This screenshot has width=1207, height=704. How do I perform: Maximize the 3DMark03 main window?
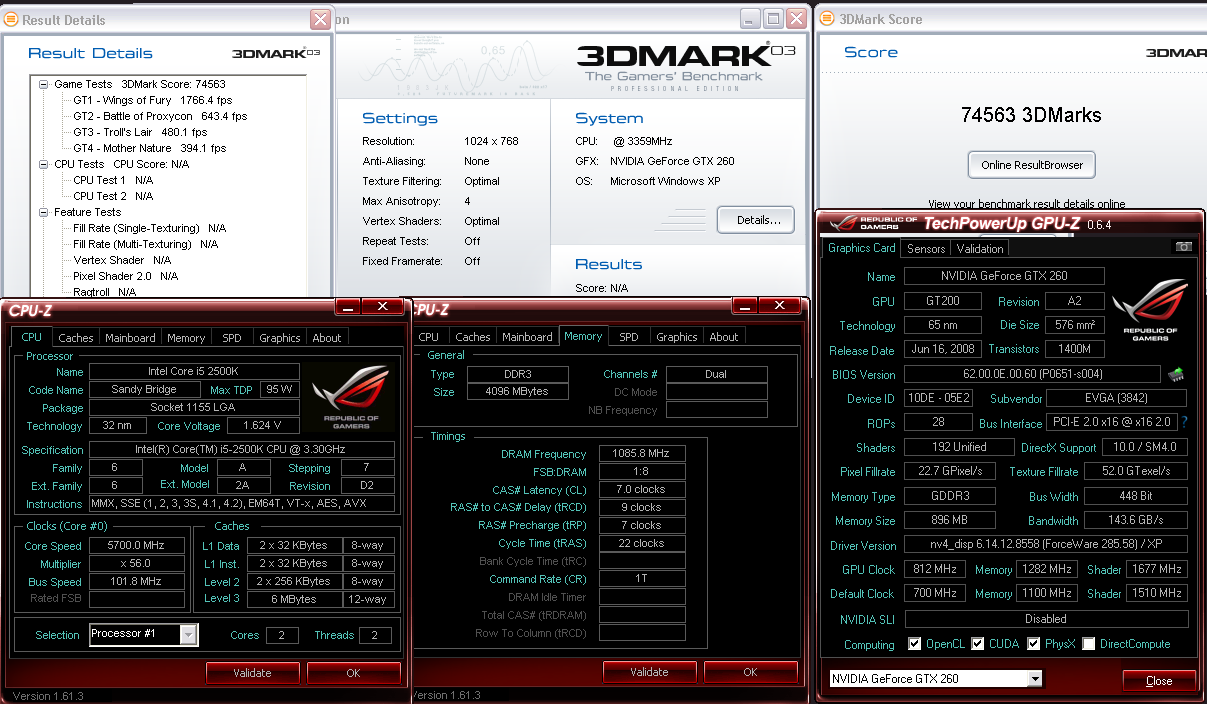(x=774, y=18)
